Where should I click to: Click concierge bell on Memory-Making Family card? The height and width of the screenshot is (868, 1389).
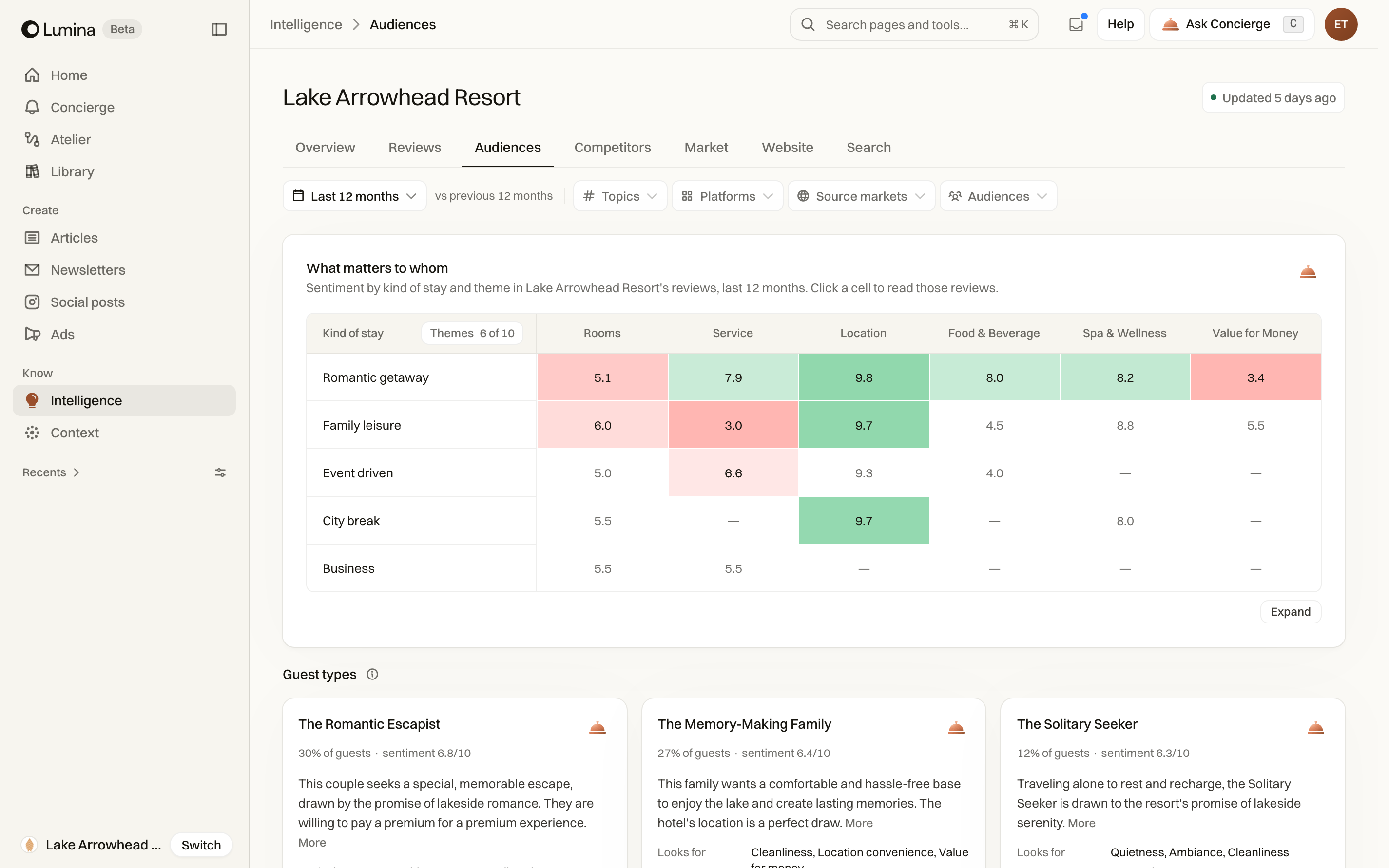956,728
